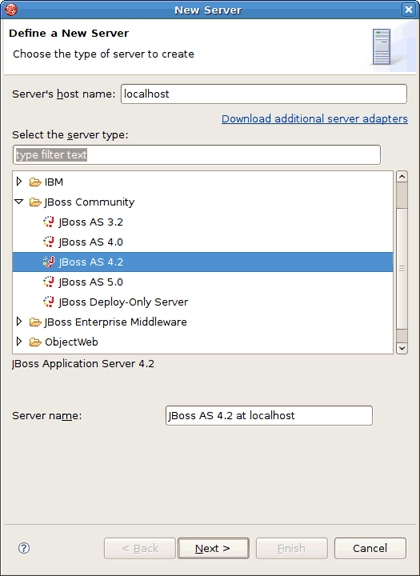Click the server list scroll down arrow
This screenshot has height=576, width=420.
pos(402,348)
